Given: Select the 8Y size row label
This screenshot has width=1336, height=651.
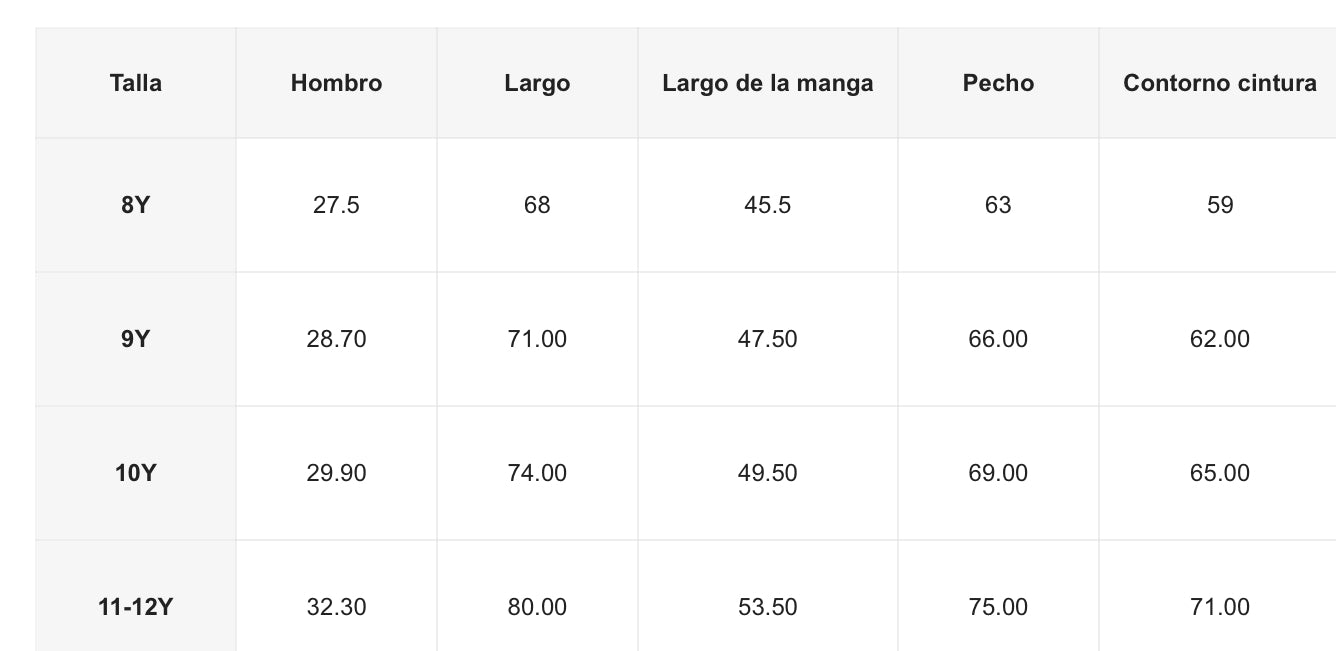Looking at the screenshot, I should click(136, 205).
